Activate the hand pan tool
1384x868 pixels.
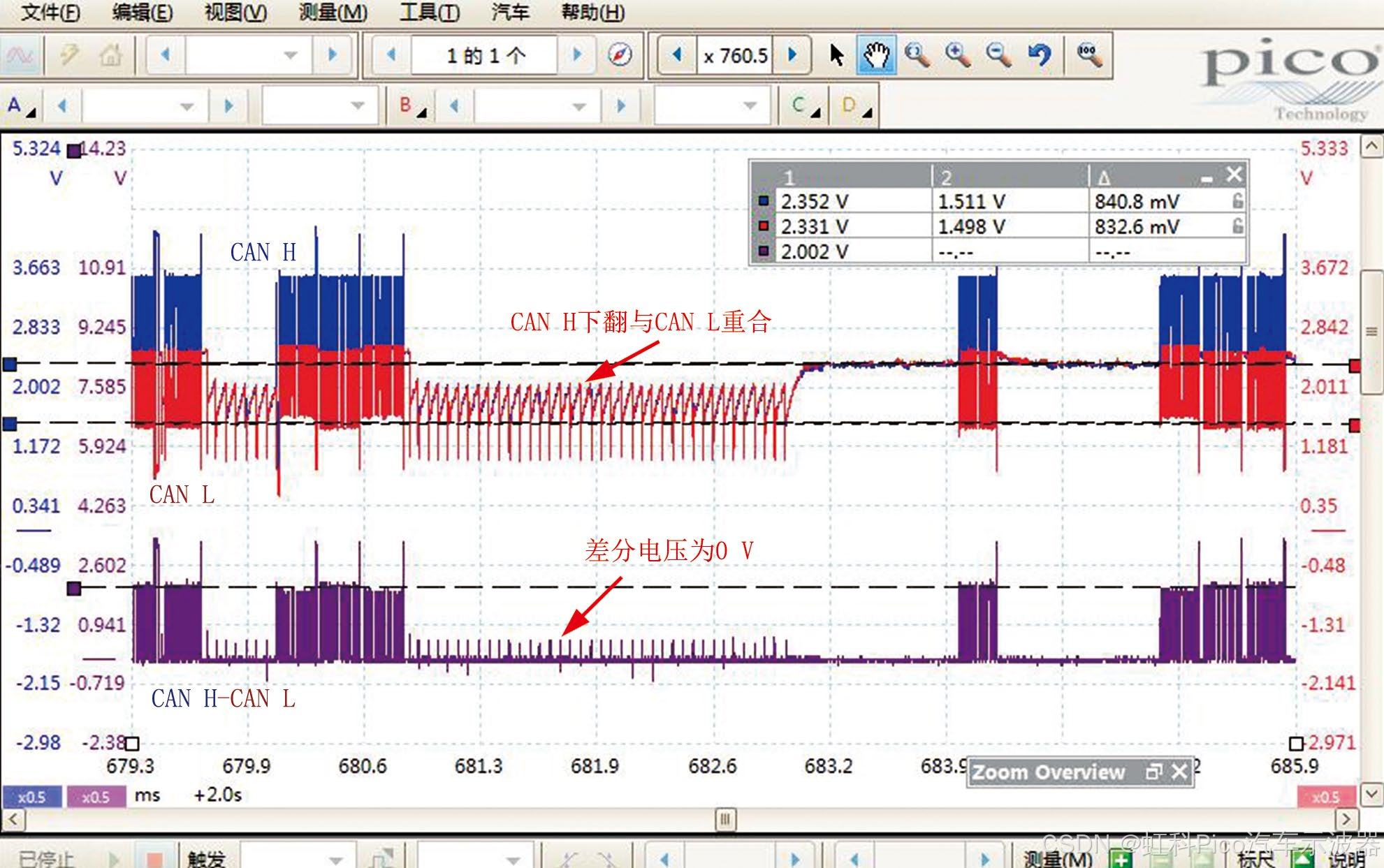coord(876,54)
